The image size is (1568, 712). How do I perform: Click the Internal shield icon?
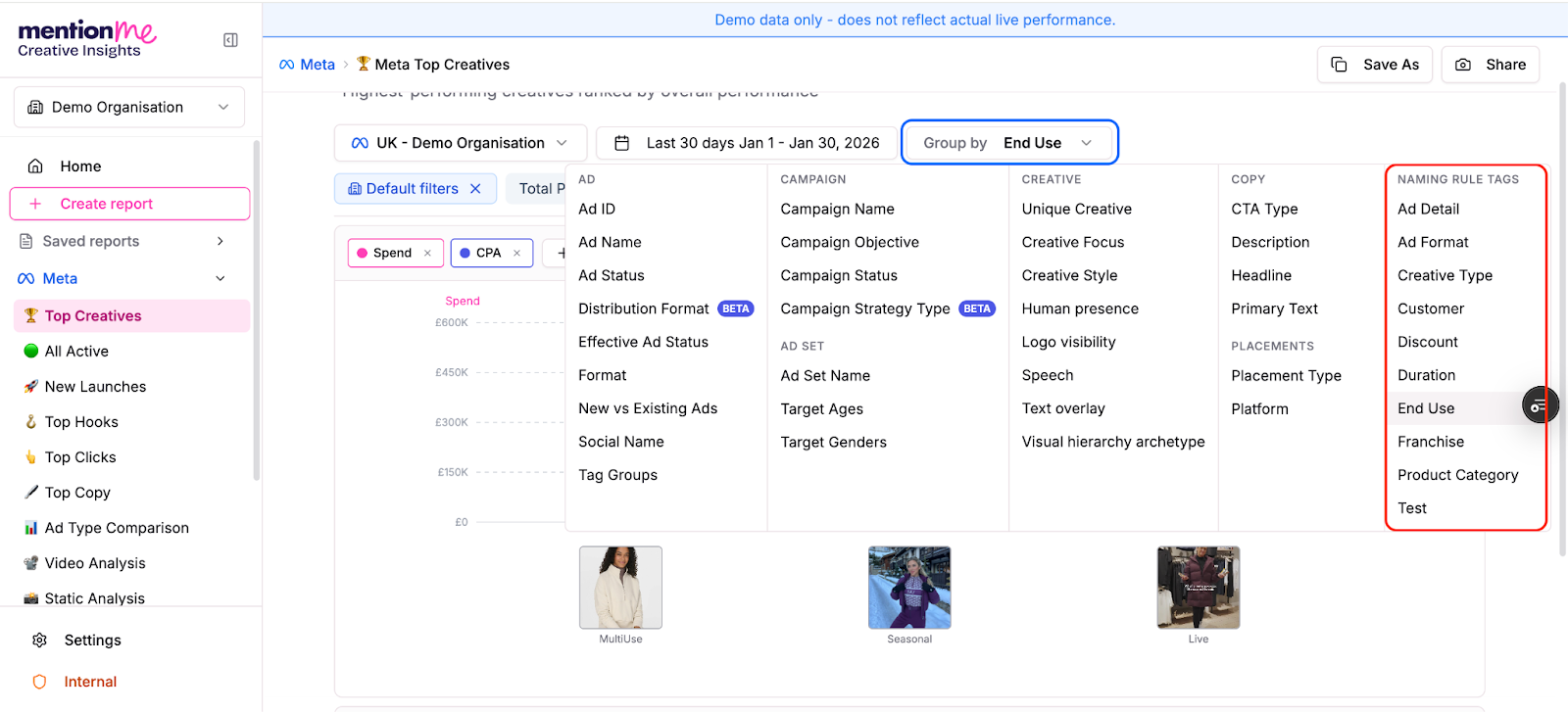click(x=40, y=682)
